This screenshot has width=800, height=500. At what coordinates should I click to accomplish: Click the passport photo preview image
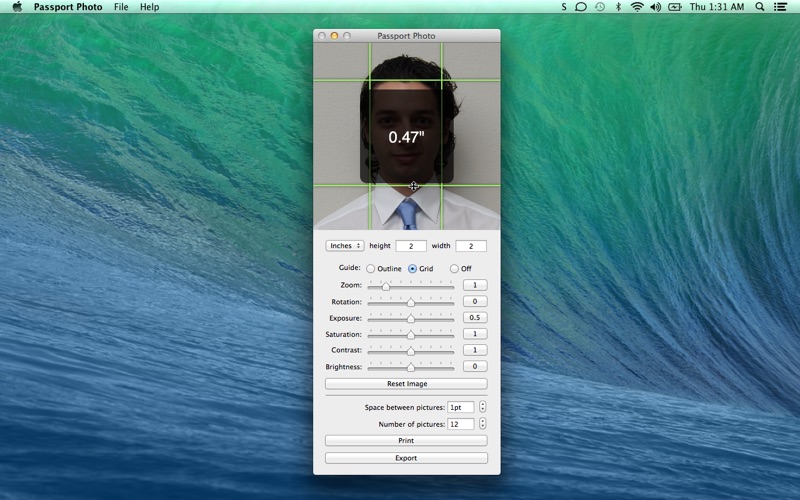pos(407,136)
